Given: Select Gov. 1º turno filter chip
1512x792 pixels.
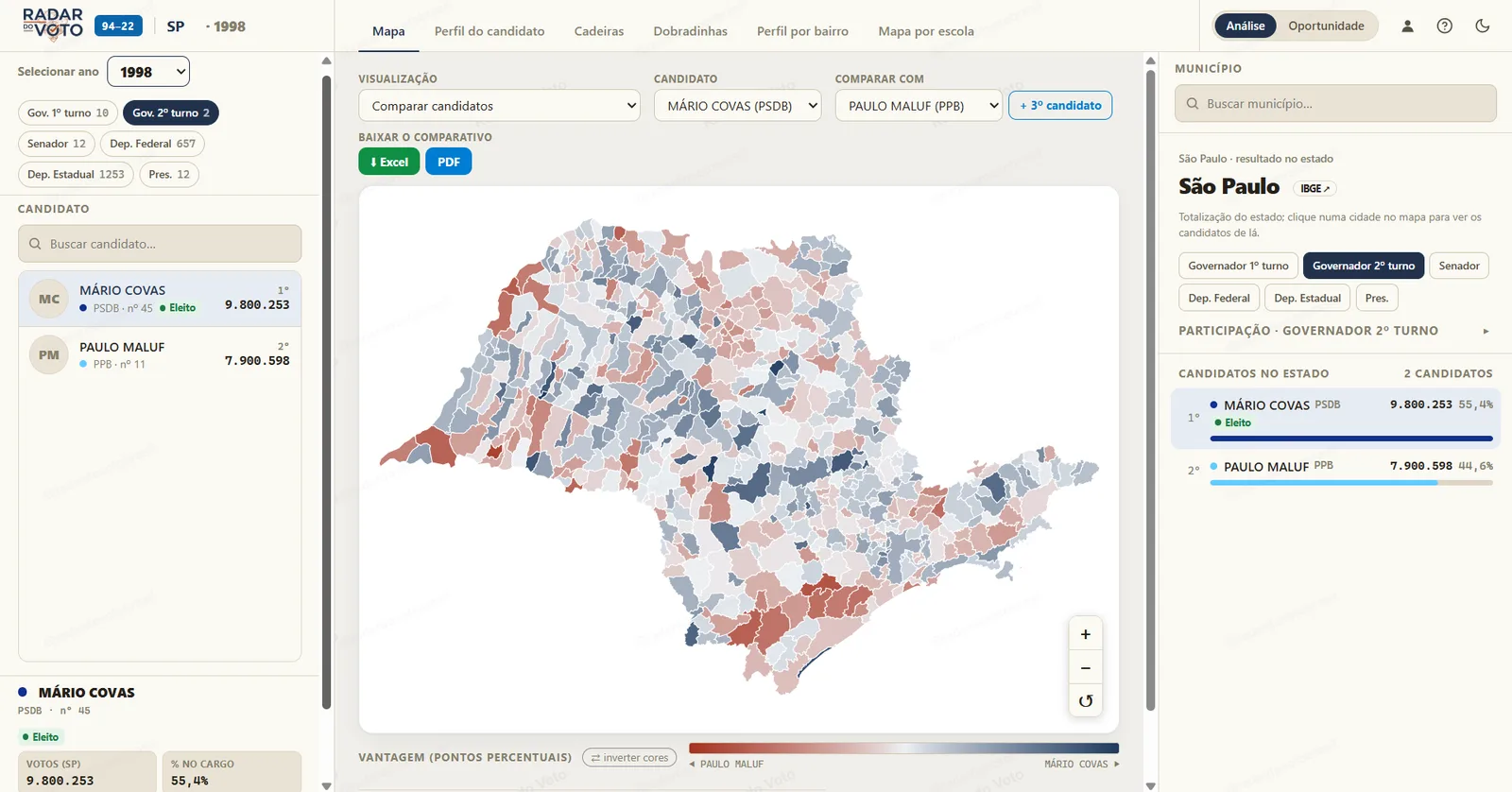Looking at the screenshot, I should [x=68, y=112].
